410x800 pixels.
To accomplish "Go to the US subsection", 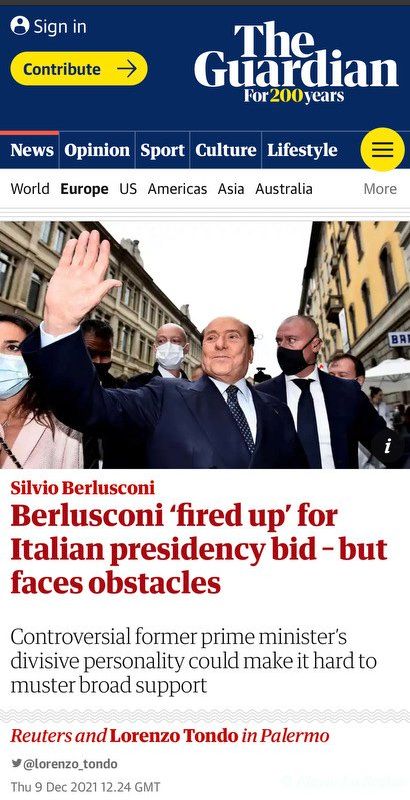I will [x=128, y=189].
